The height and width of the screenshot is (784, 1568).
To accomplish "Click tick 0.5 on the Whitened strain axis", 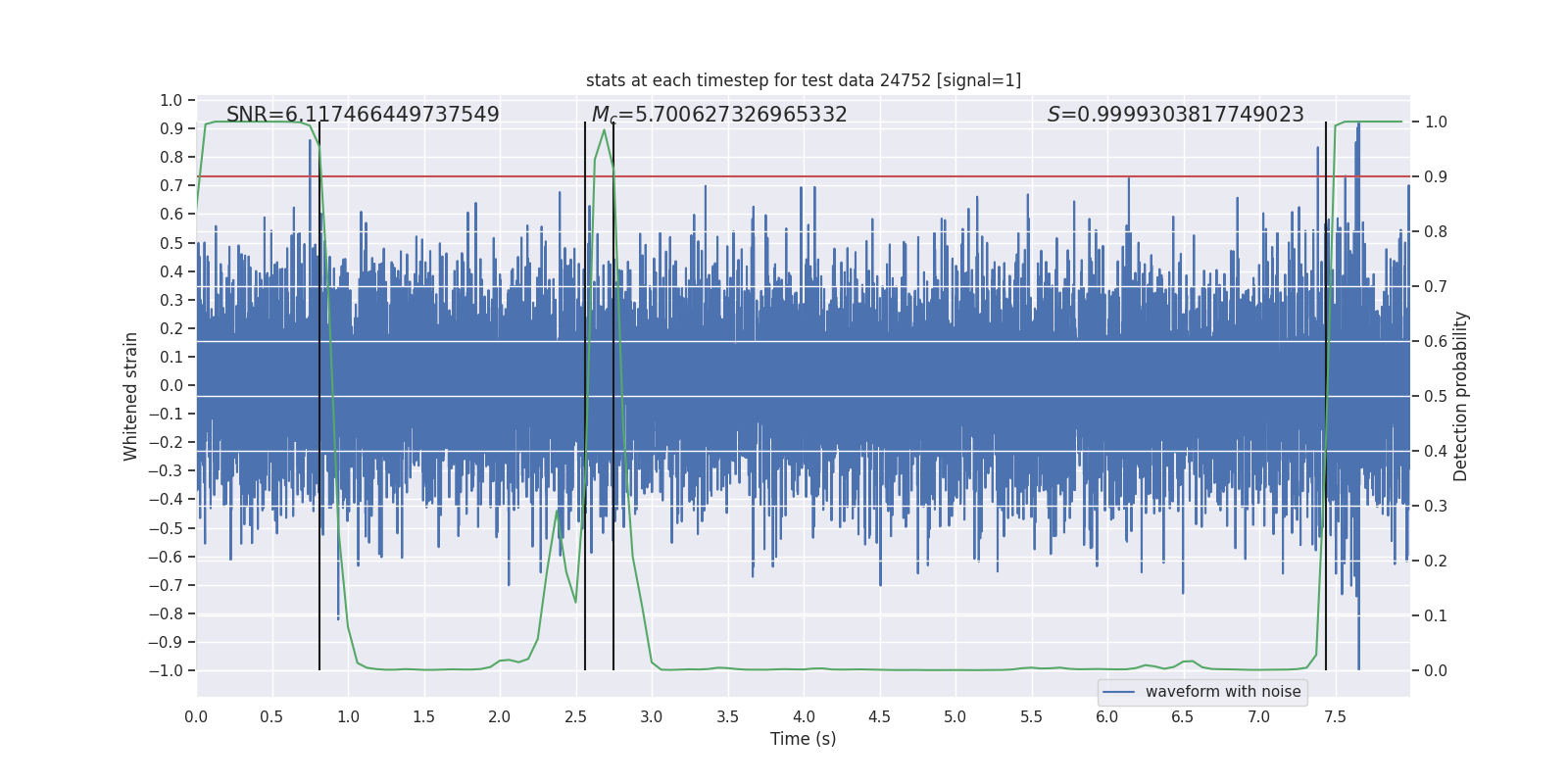I will [171, 243].
